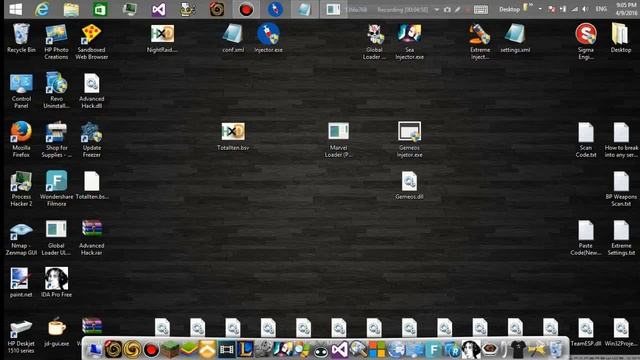Launch Nmap Zenmap GUI shortcut
This screenshot has height=360, width=640.
pyautogui.click(x=21, y=238)
